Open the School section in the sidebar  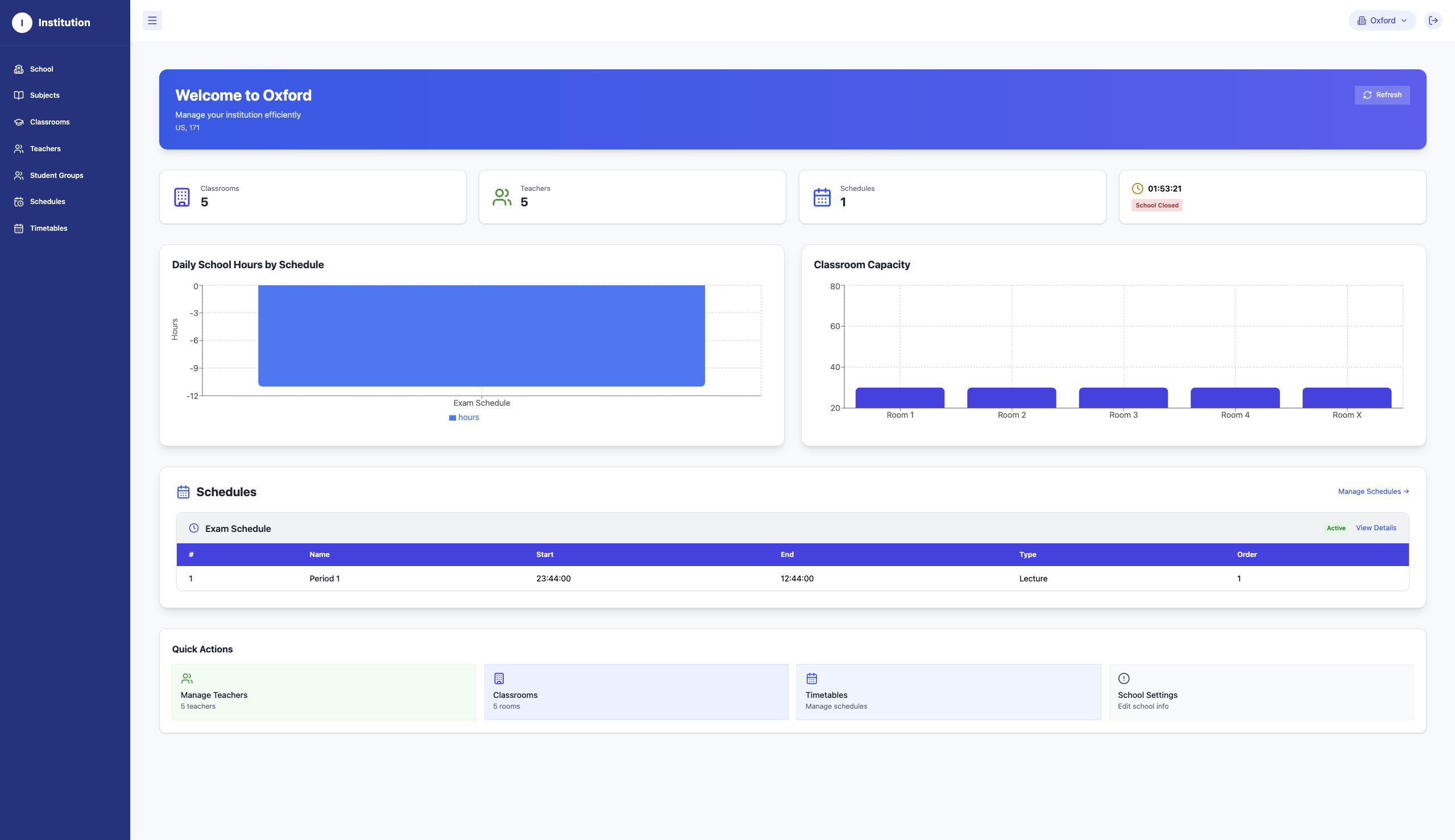point(42,69)
